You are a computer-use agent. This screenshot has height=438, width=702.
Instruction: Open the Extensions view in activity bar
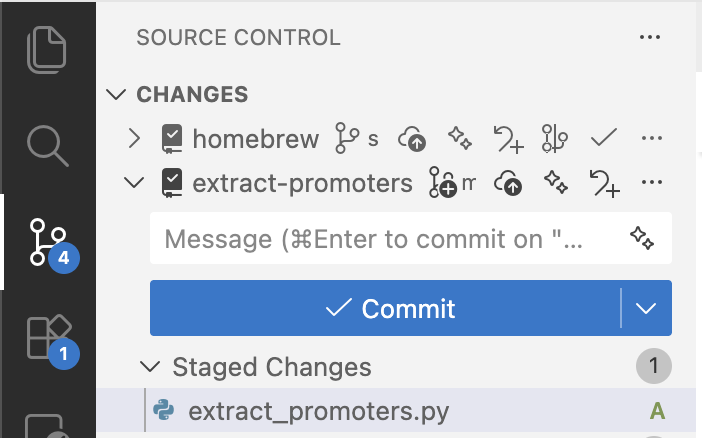point(47,340)
